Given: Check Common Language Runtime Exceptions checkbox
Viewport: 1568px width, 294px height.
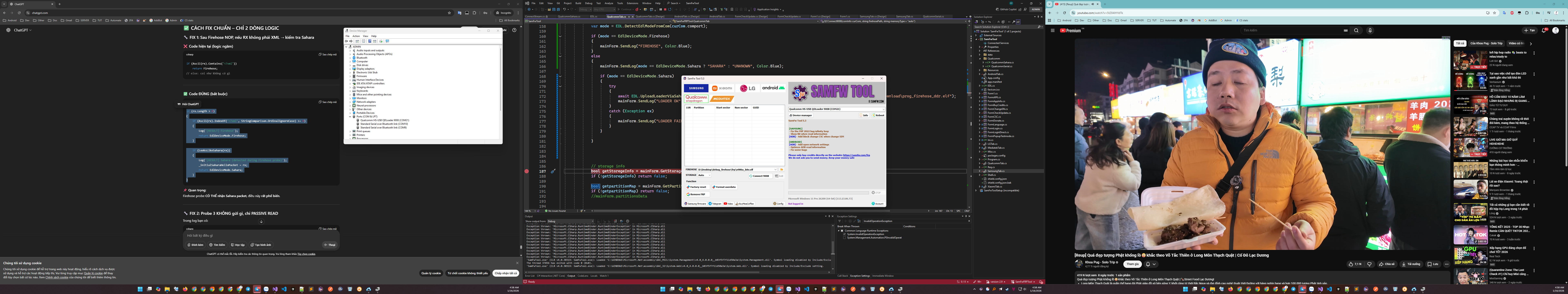Looking at the screenshot, I should click(x=842, y=231).
